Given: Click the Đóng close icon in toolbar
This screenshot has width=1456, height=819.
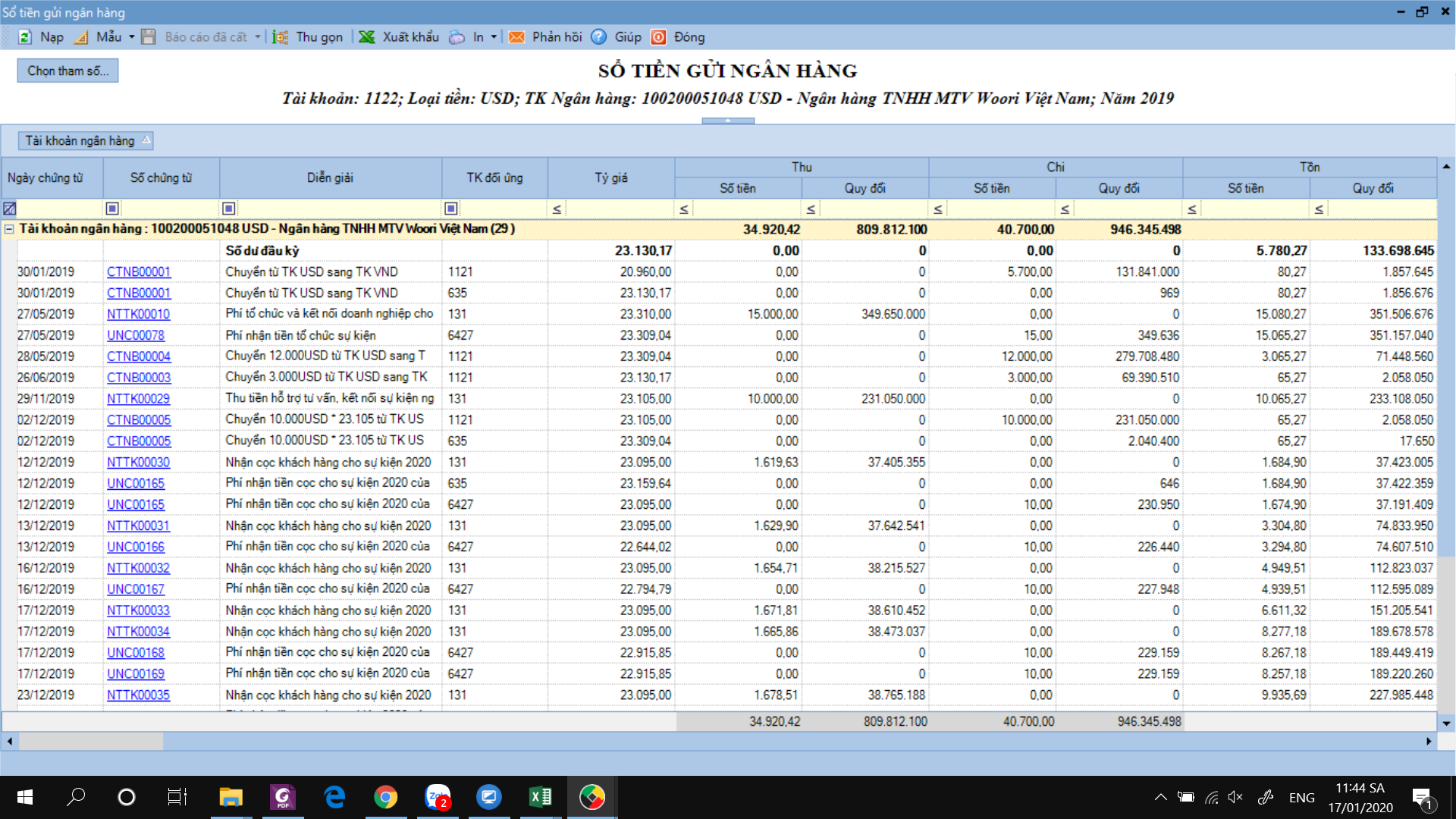Looking at the screenshot, I should 659,37.
